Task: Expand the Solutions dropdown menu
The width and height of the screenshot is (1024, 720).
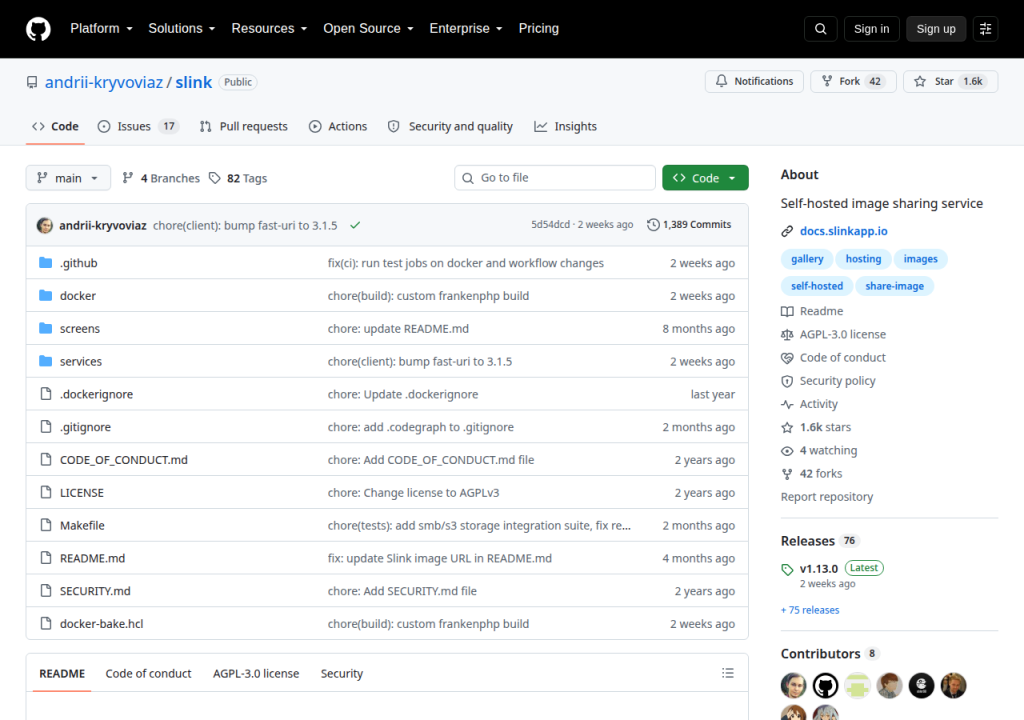Action: (182, 29)
